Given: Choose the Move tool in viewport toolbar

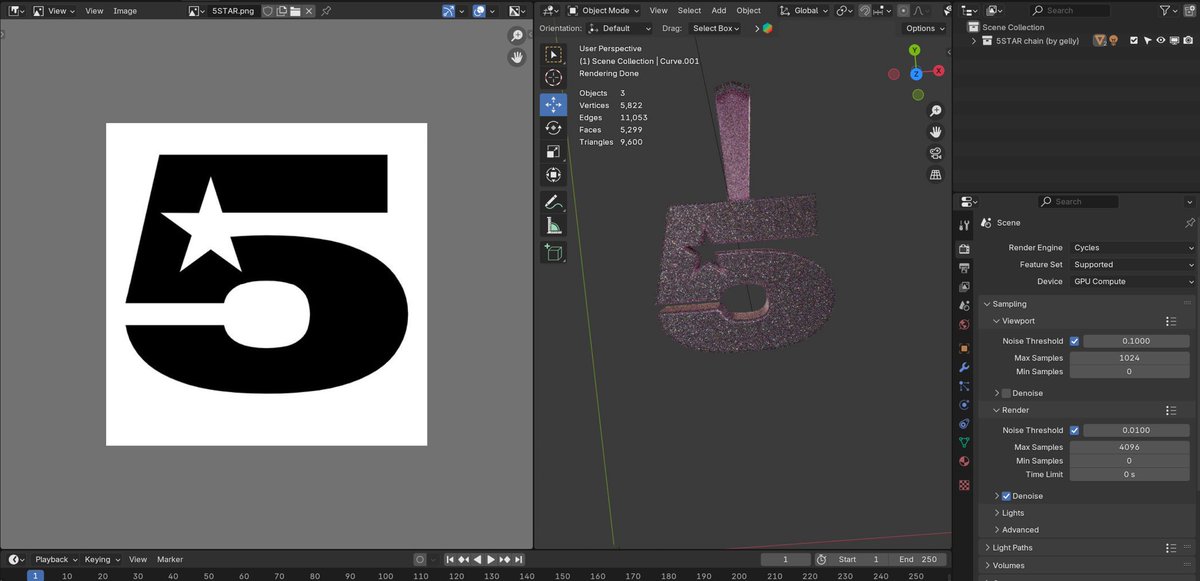Looking at the screenshot, I should (553, 104).
